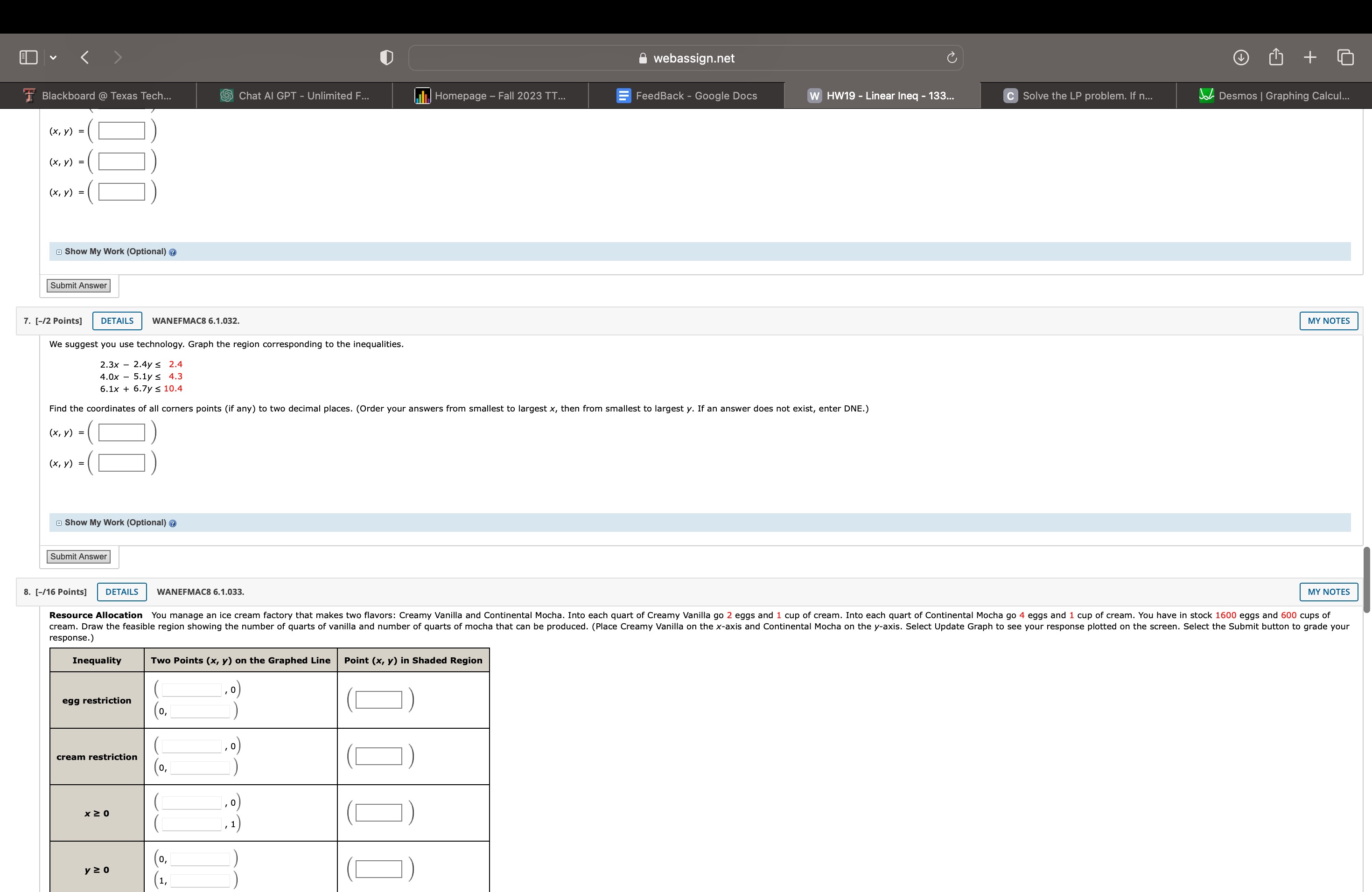Image resolution: width=1372 pixels, height=892 pixels.
Task: Click MY NOTES for question 7
Action: (1328, 321)
